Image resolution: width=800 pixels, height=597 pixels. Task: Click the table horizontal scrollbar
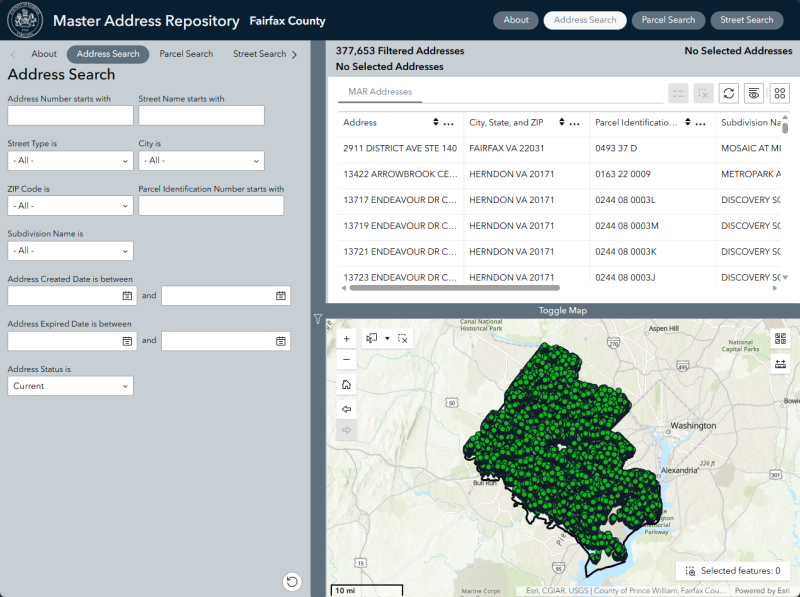tap(455, 288)
